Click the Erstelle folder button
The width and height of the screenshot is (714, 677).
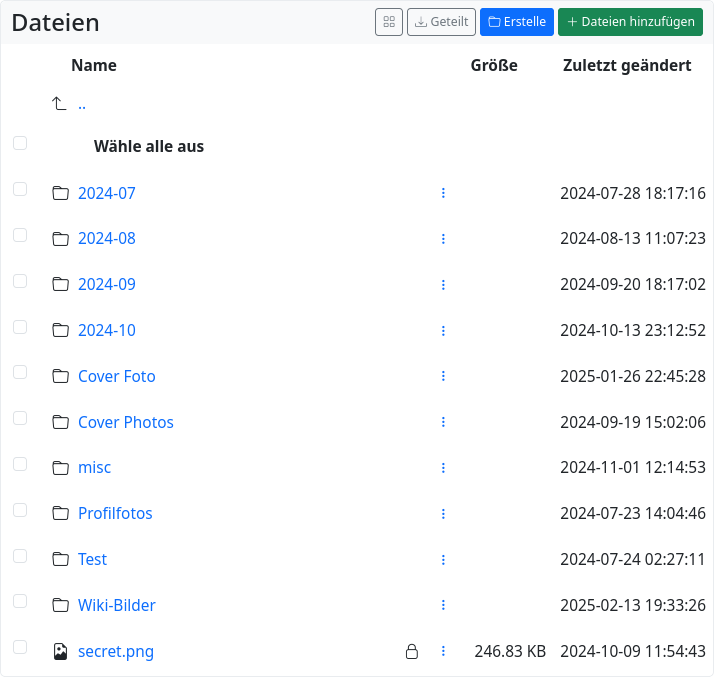(x=517, y=22)
